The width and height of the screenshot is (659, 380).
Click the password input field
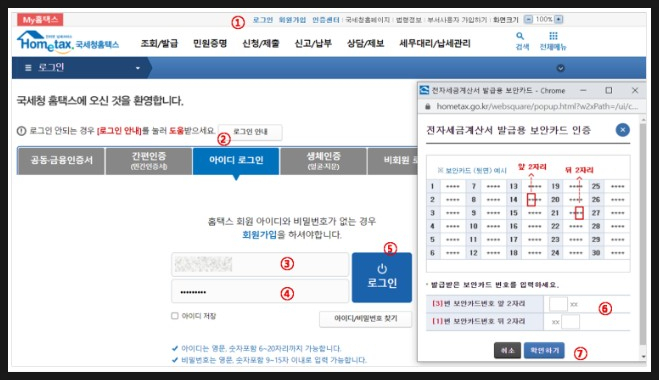260,291
